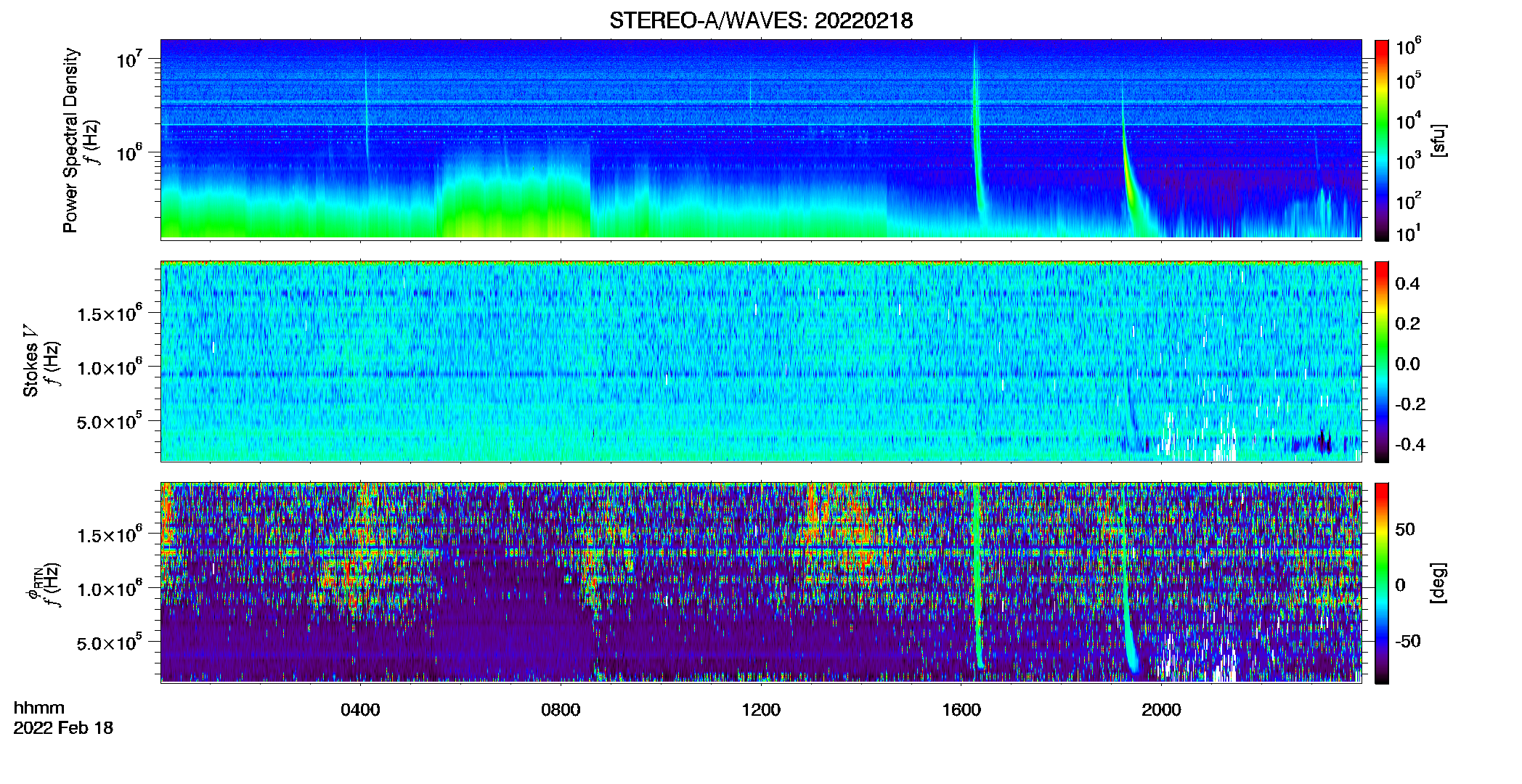The width and height of the screenshot is (1522, 784).
Task: Click the [deg] colorbar unit label
Action: (x=1438, y=583)
